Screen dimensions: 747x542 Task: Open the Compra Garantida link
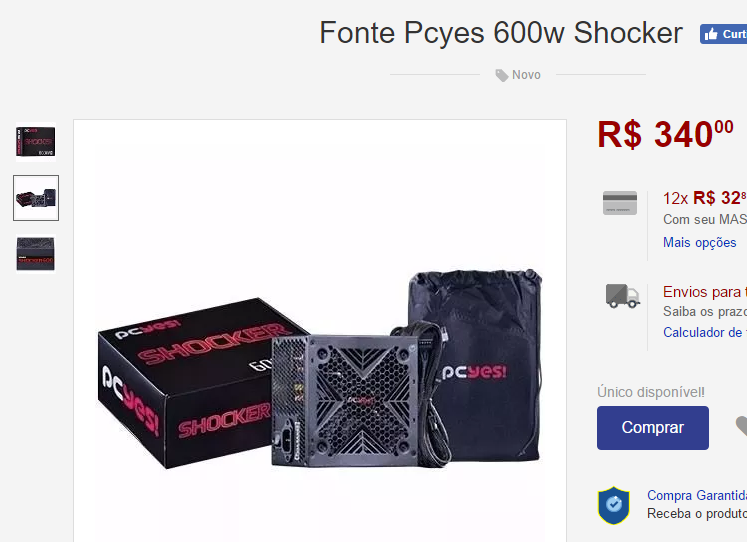pyautogui.click(x=697, y=495)
